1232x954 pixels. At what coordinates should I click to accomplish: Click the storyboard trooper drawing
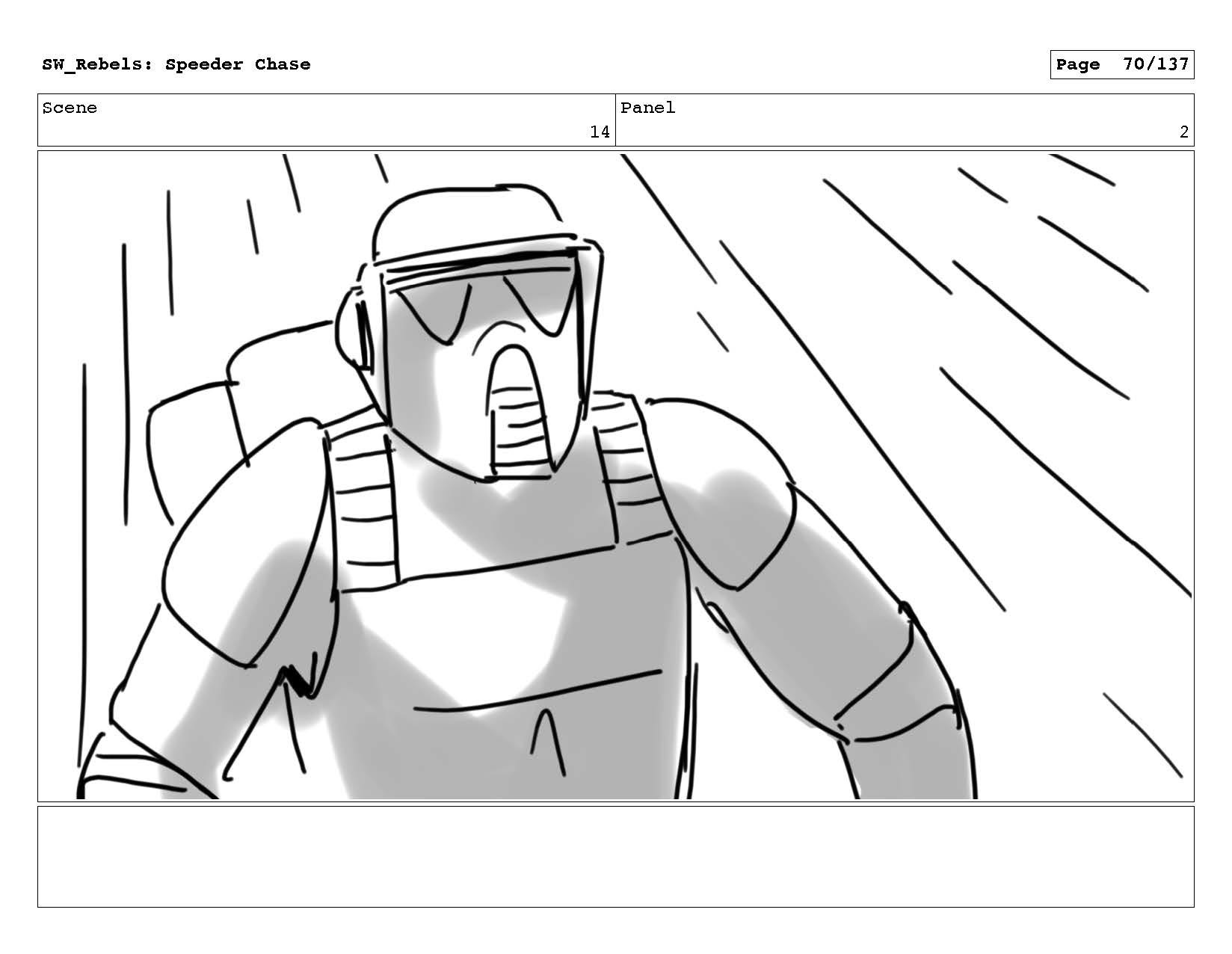click(x=615, y=476)
